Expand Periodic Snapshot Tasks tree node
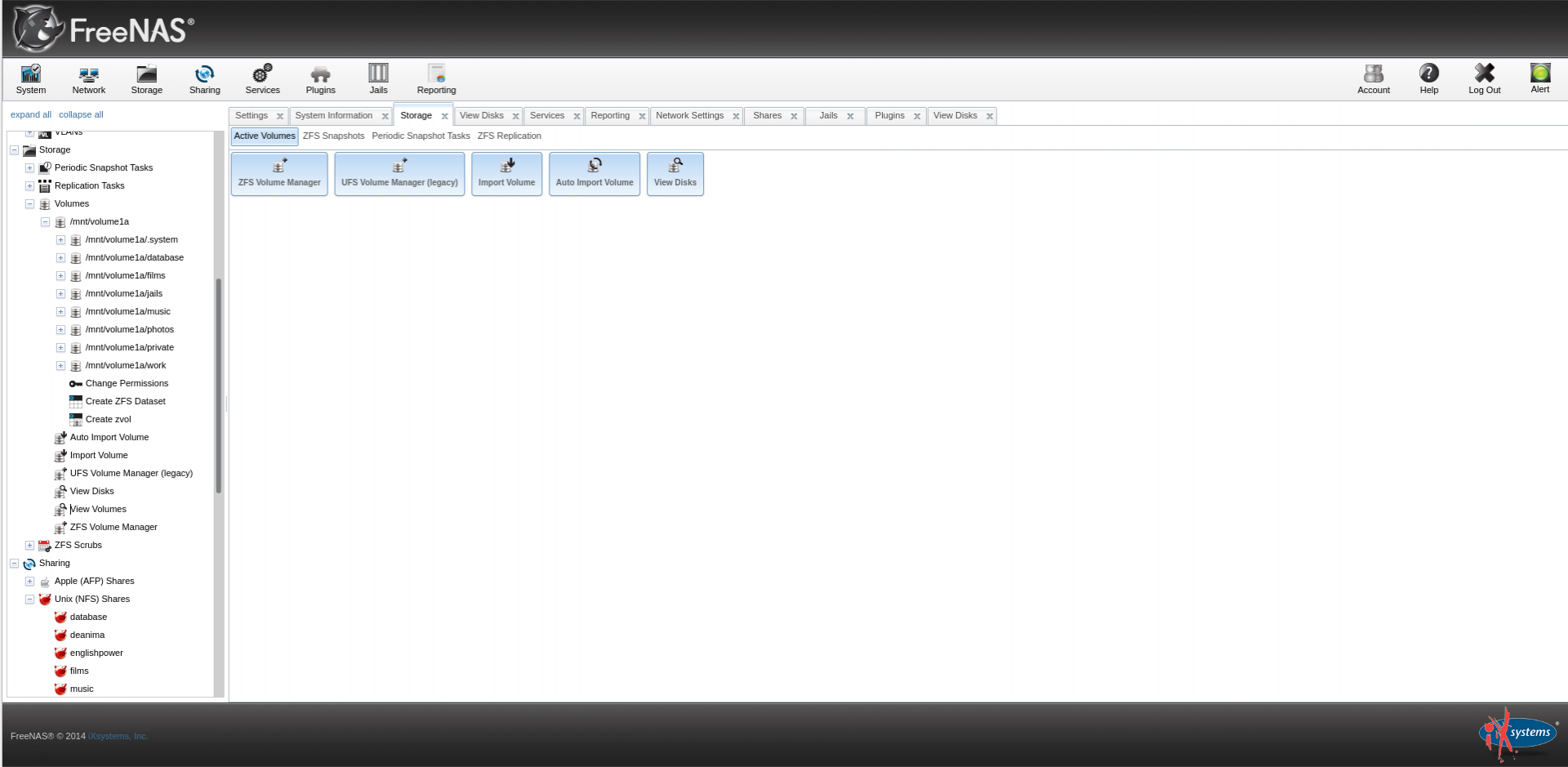Screen dimensions: 1568x767 click(x=29, y=168)
